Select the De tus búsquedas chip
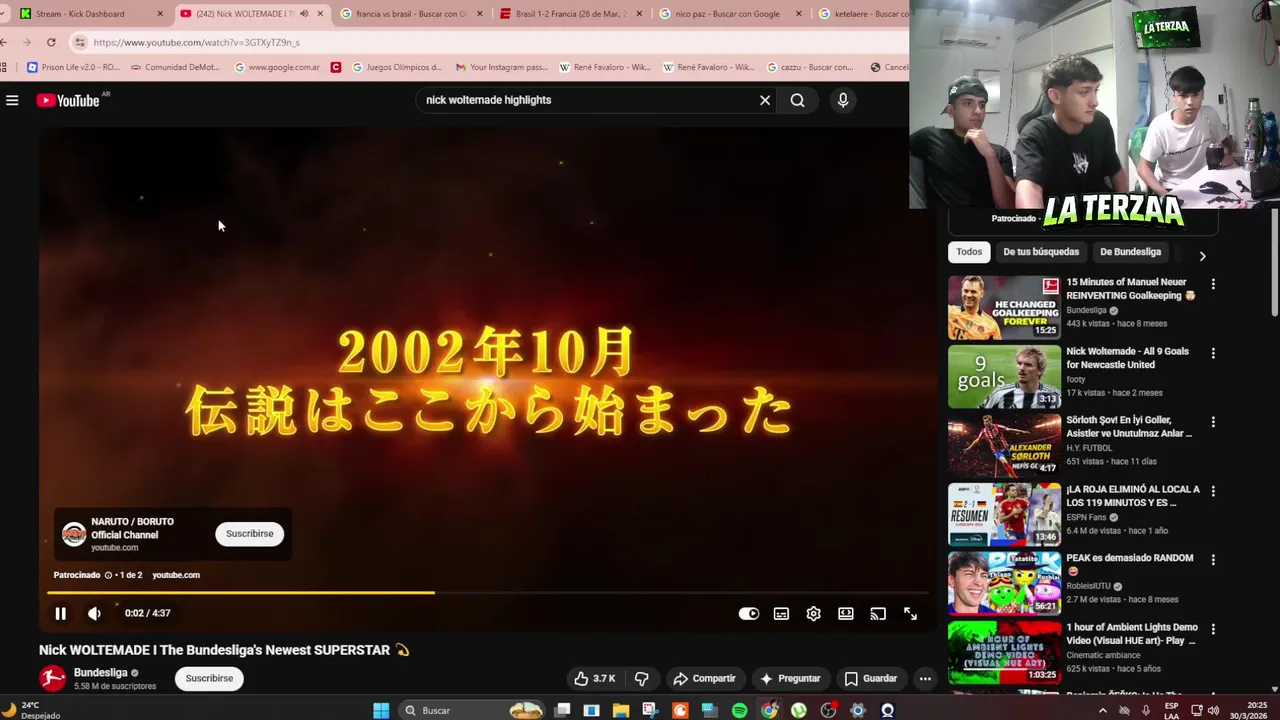The height and width of the screenshot is (720, 1280). click(x=1041, y=252)
